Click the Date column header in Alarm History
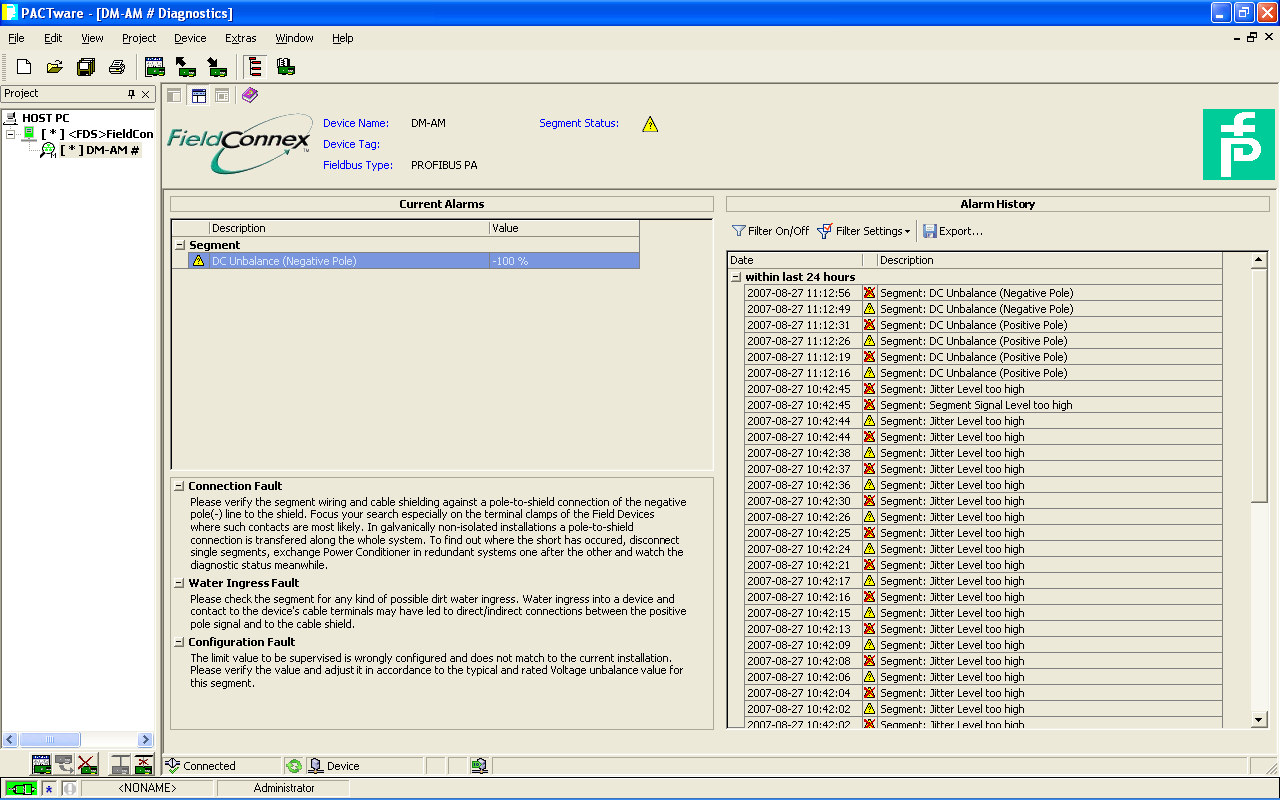This screenshot has height=800, width=1280. pos(794,260)
